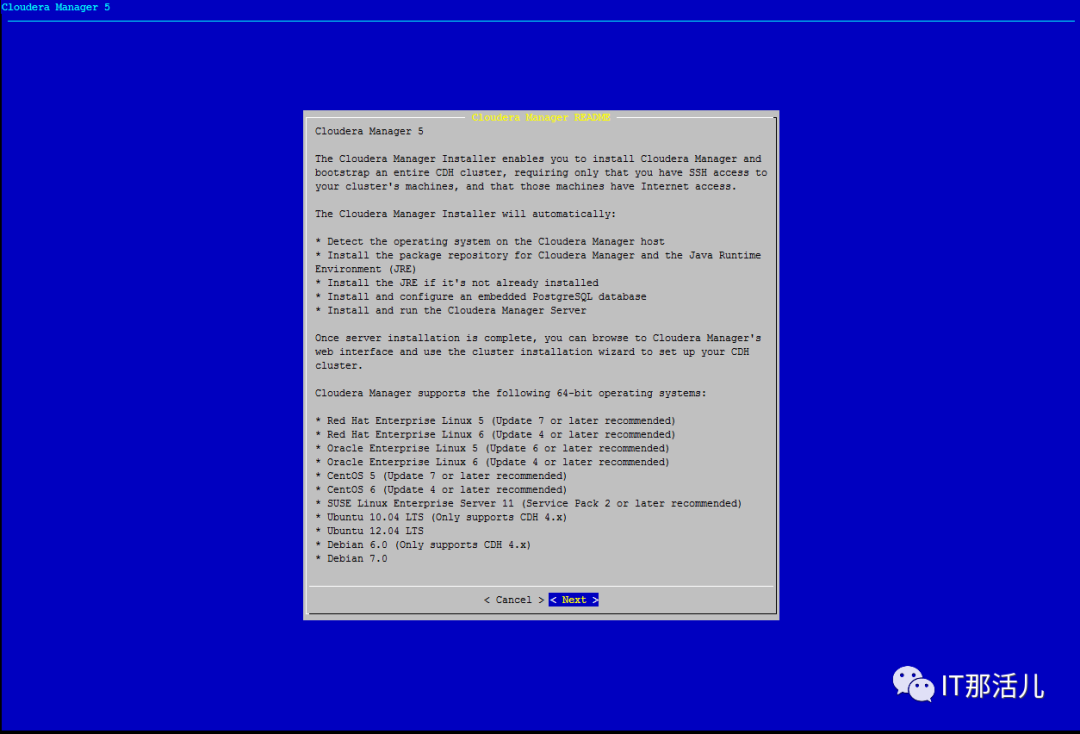Click 'Ubuntu 10.04 LTS' entry
The image size is (1080, 734).
click(441, 517)
